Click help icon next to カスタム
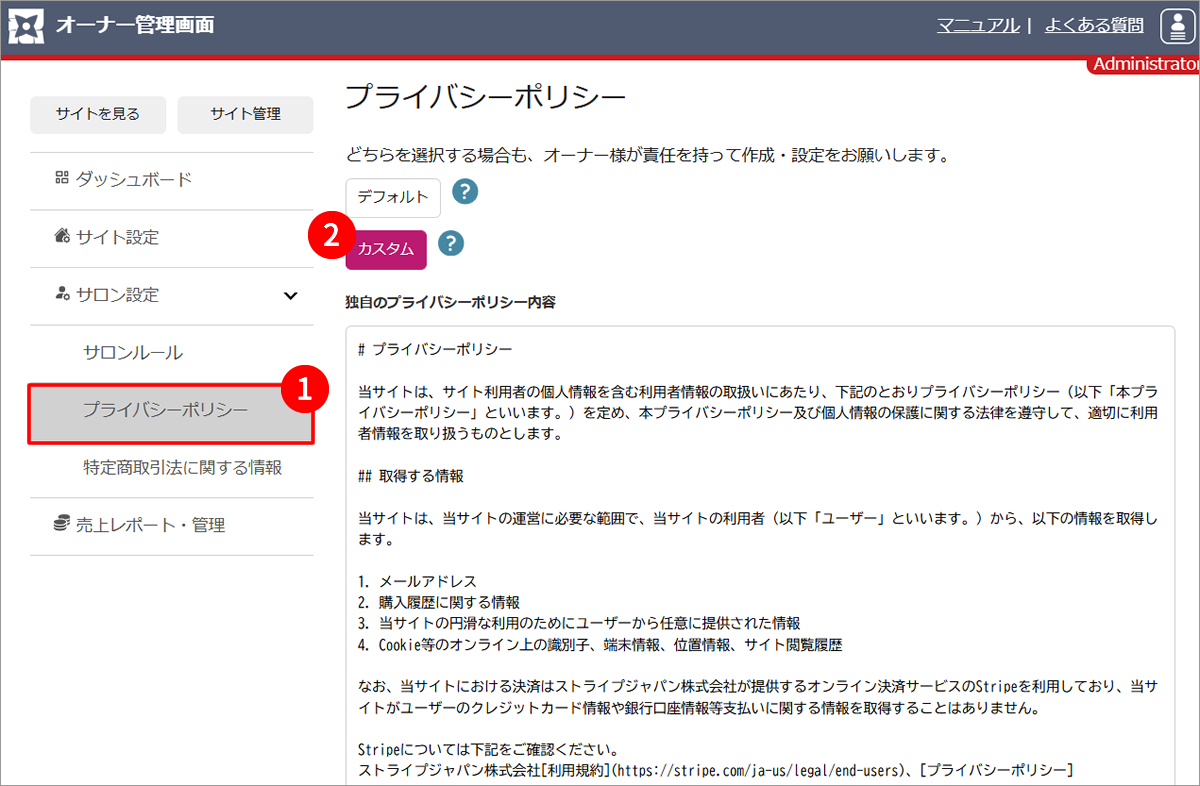The height and width of the screenshot is (786, 1200). [451, 243]
